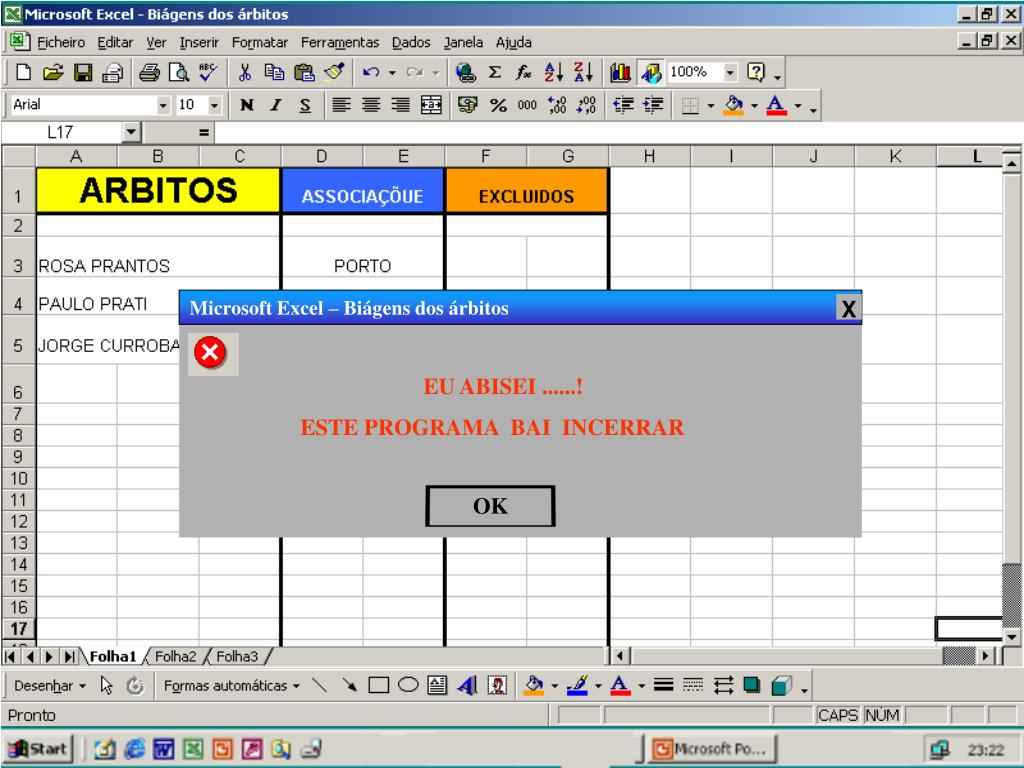Select the Text Box tool

pyautogui.click(x=437, y=685)
